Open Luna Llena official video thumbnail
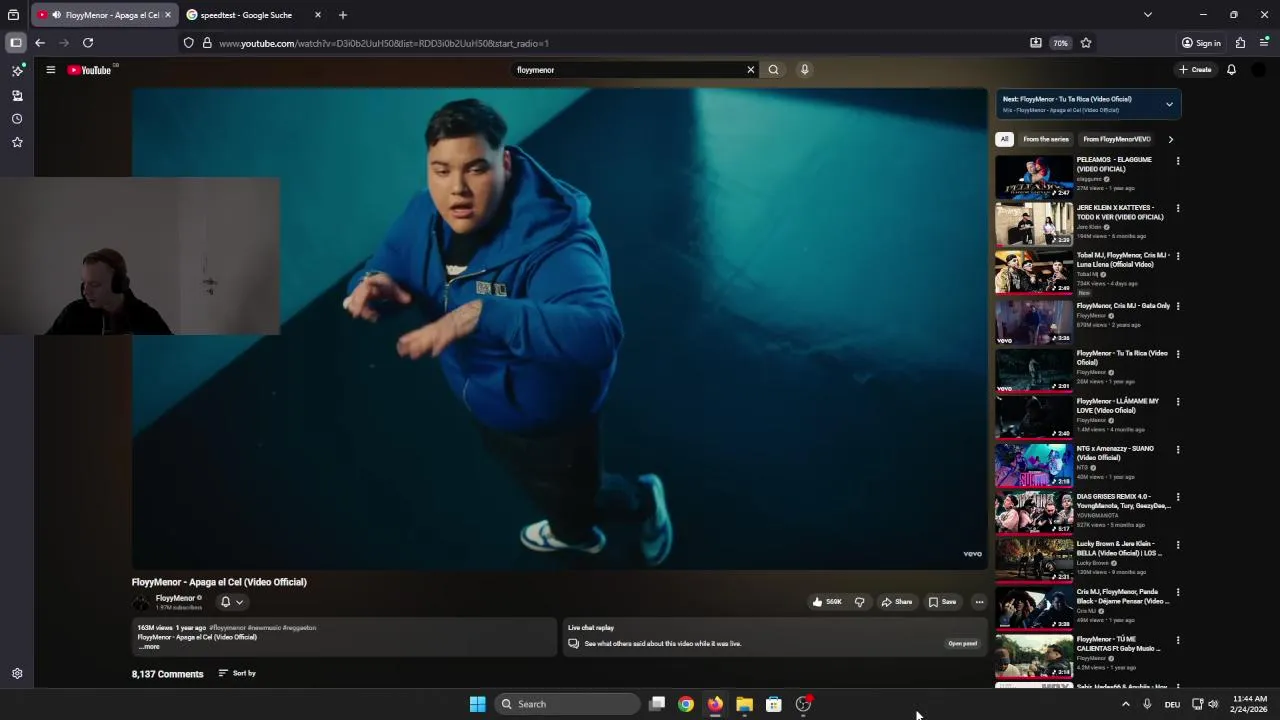The width and height of the screenshot is (1280, 720). 1034,272
